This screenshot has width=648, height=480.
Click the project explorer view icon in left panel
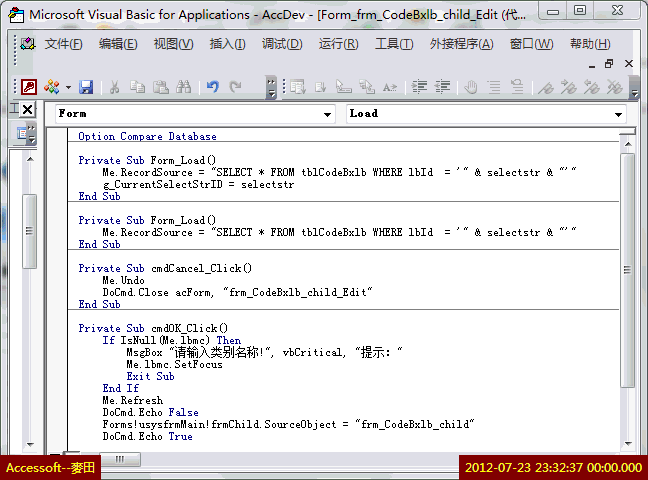click(x=21, y=134)
